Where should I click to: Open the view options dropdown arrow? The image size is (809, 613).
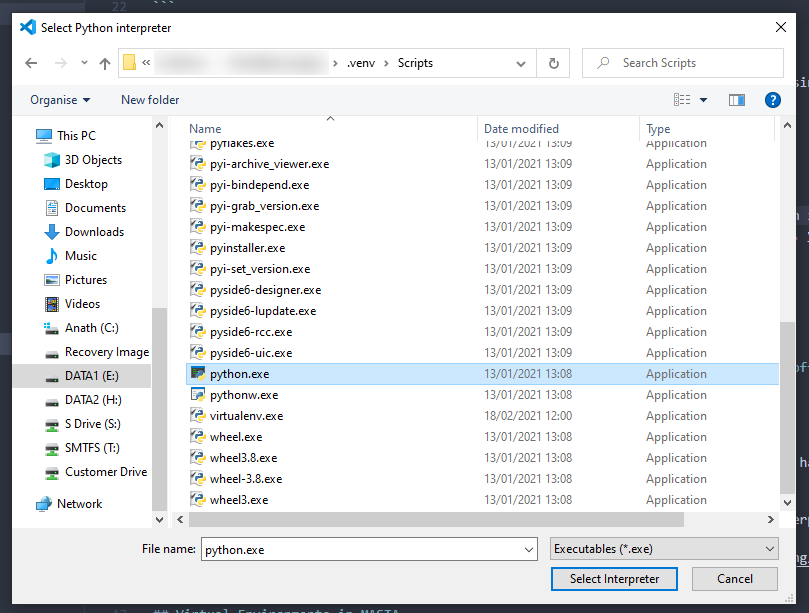703,100
